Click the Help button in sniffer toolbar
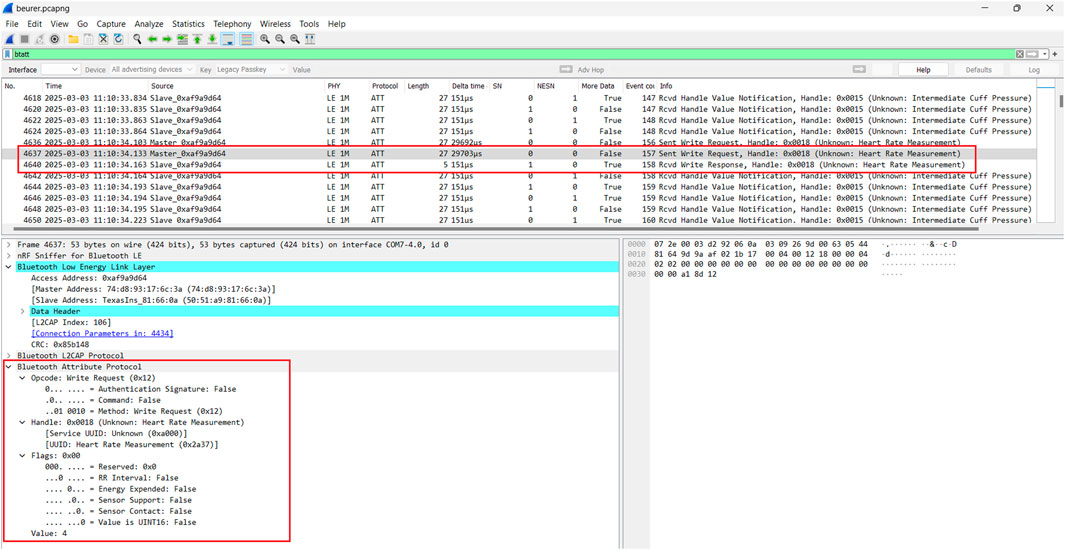The image size is (1065, 550). [923, 70]
